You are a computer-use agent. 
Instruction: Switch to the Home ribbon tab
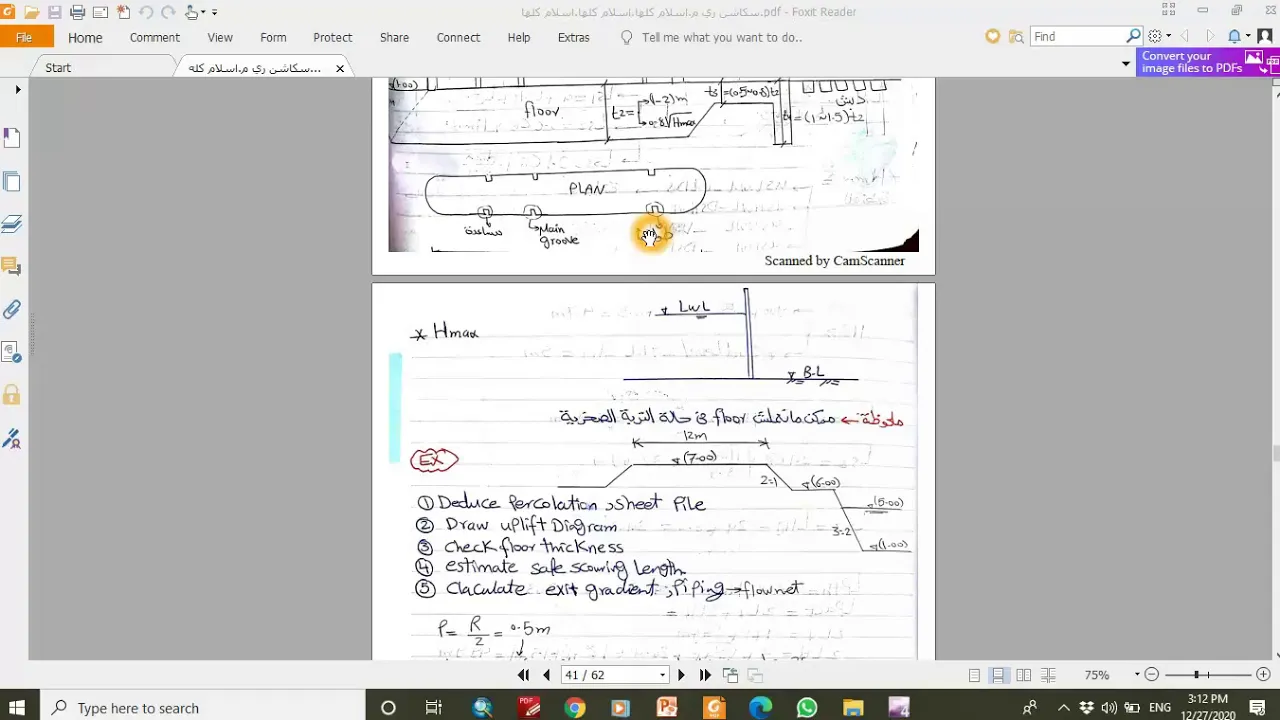point(85,37)
